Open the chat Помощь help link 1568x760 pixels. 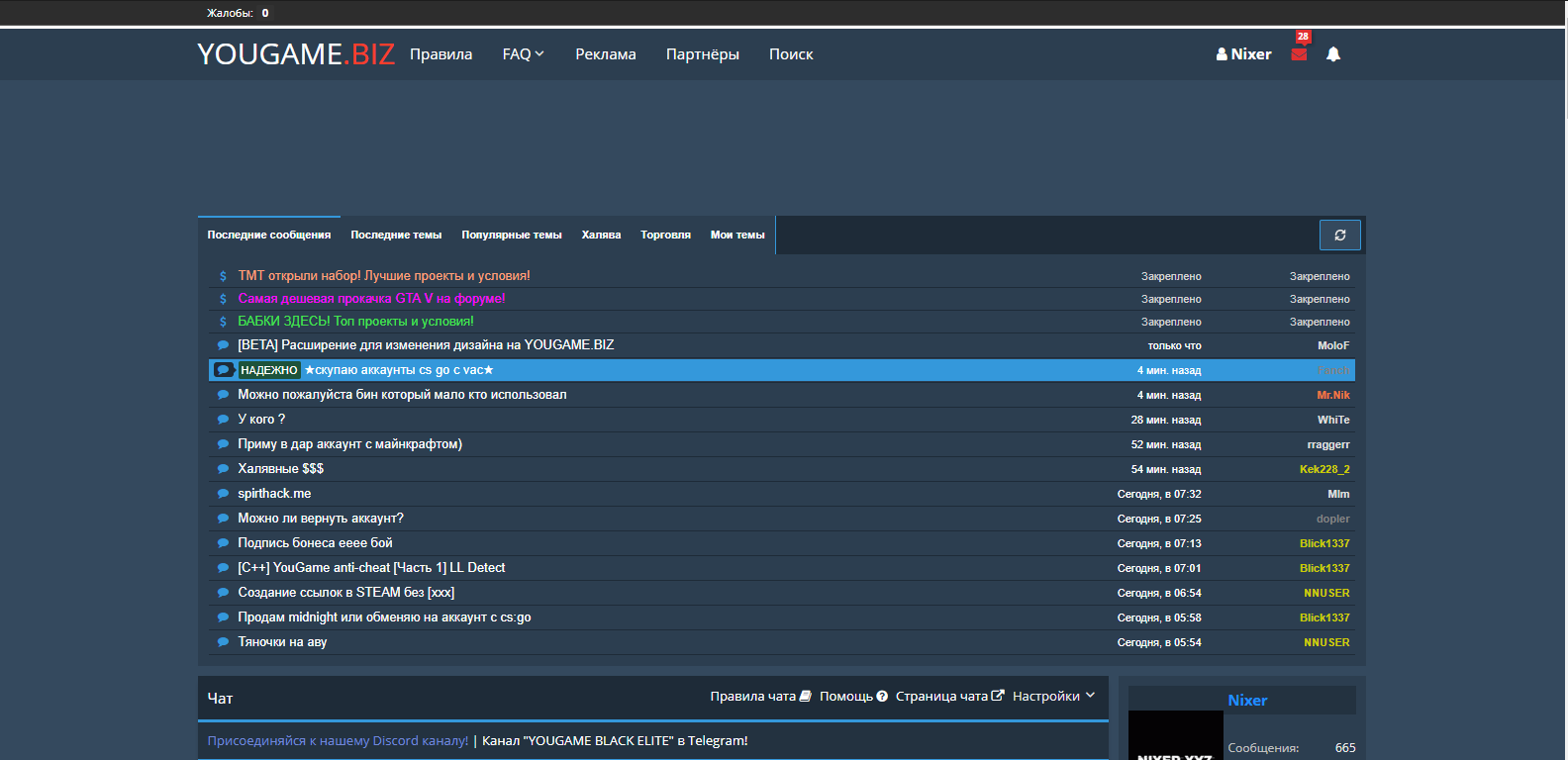tap(852, 697)
